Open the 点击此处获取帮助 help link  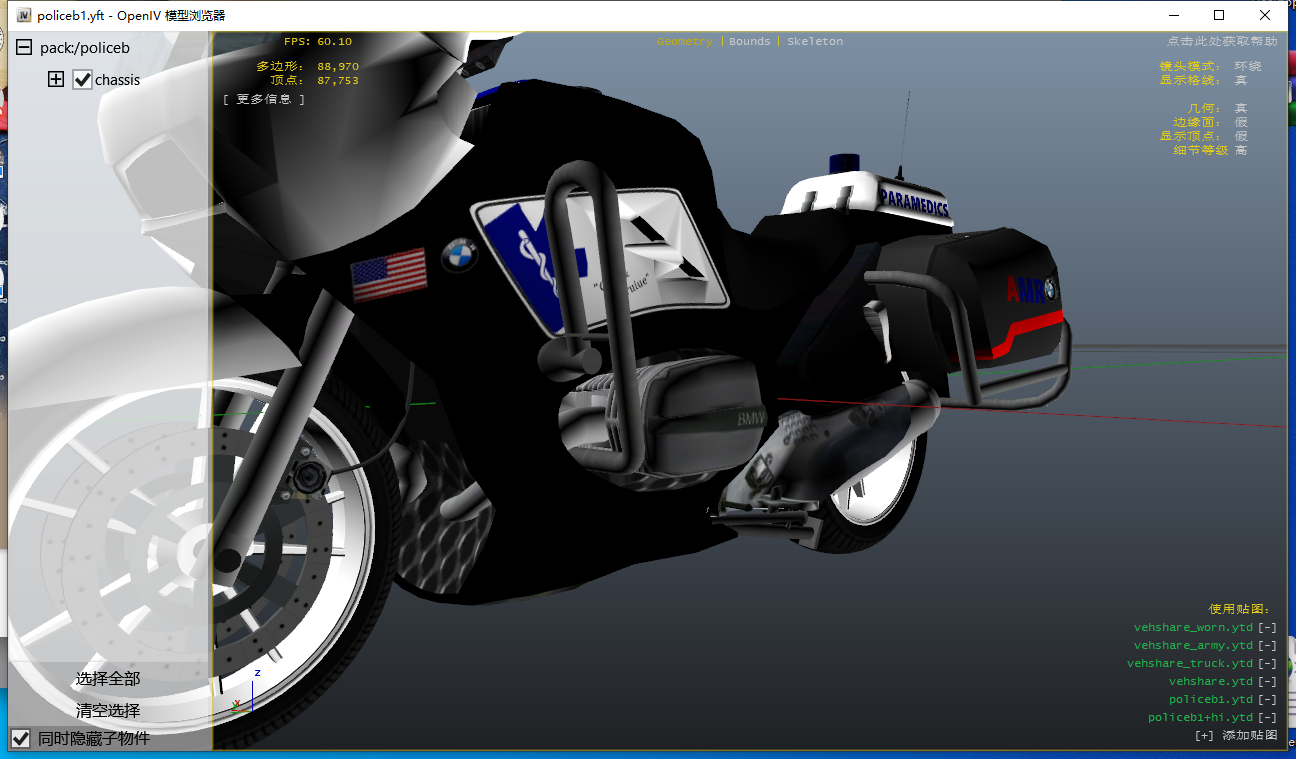pos(1221,42)
